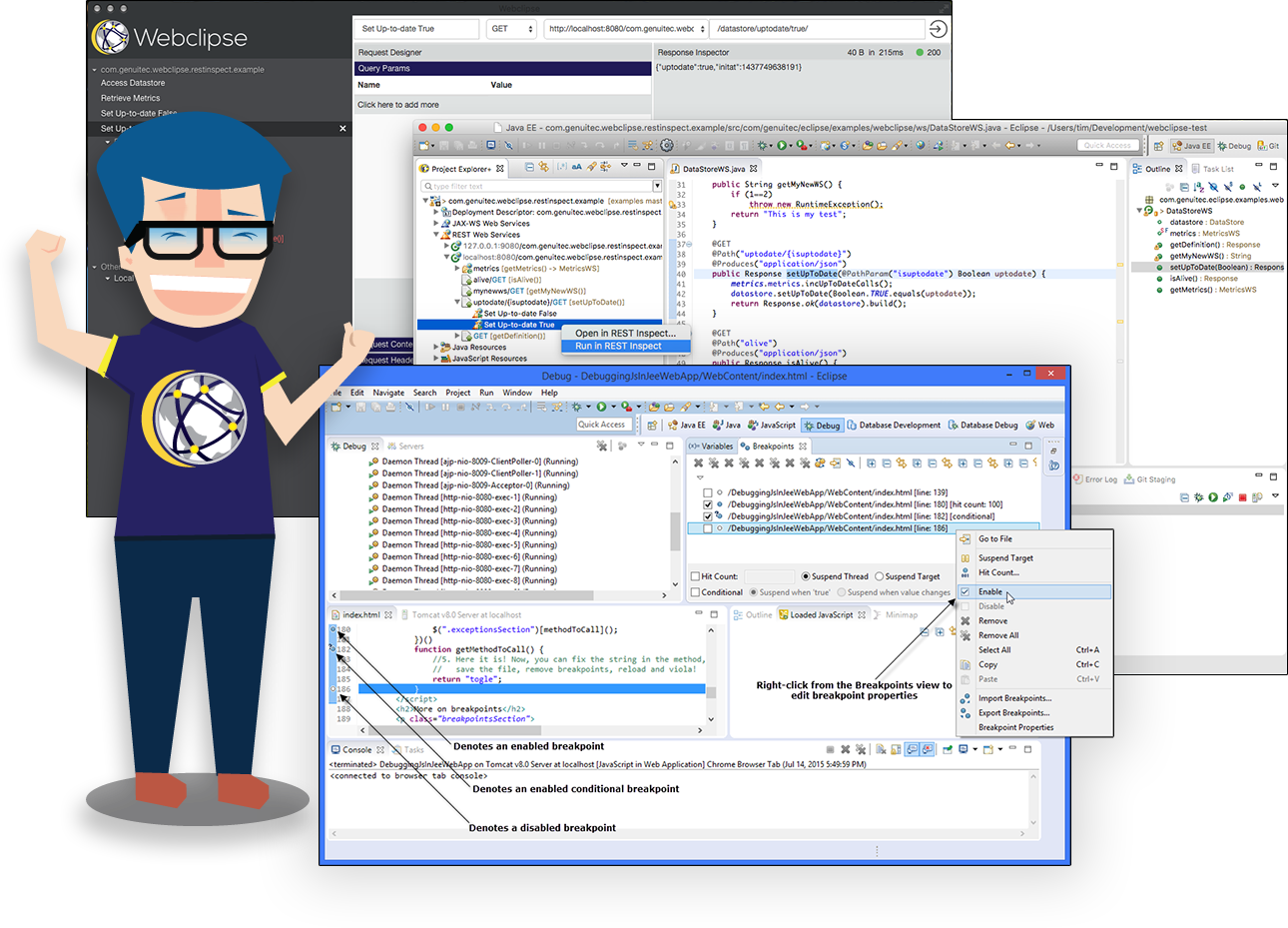
Task: Open the Java EE perspective in the Debug window
Action: click(x=687, y=426)
